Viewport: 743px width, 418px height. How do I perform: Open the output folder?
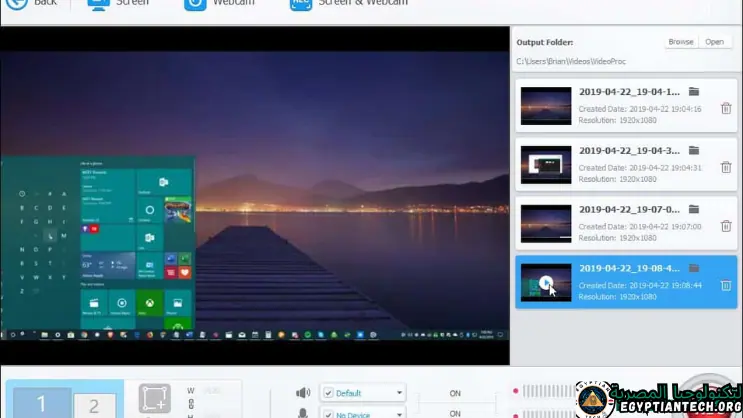tap(714, 42)
